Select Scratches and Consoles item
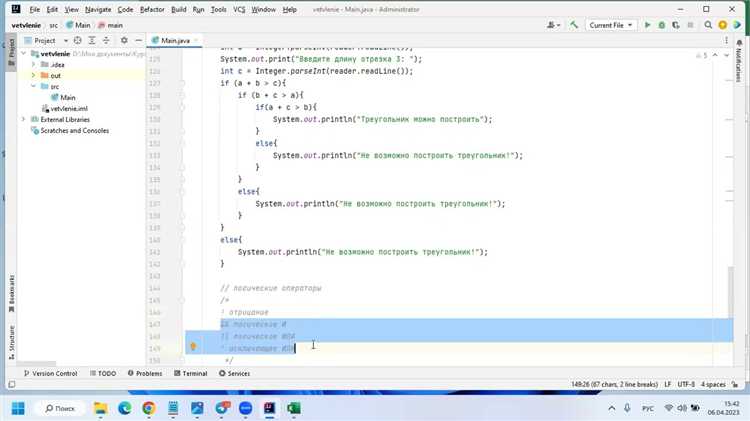The height and width of the screenshot is (421, 750). (75, 131)
